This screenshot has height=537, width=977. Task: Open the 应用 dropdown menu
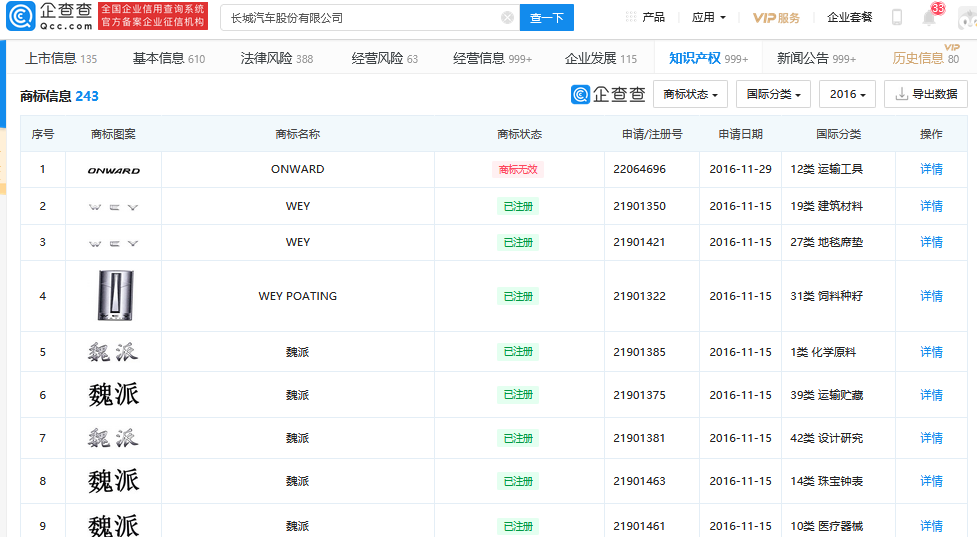(708, 17)
